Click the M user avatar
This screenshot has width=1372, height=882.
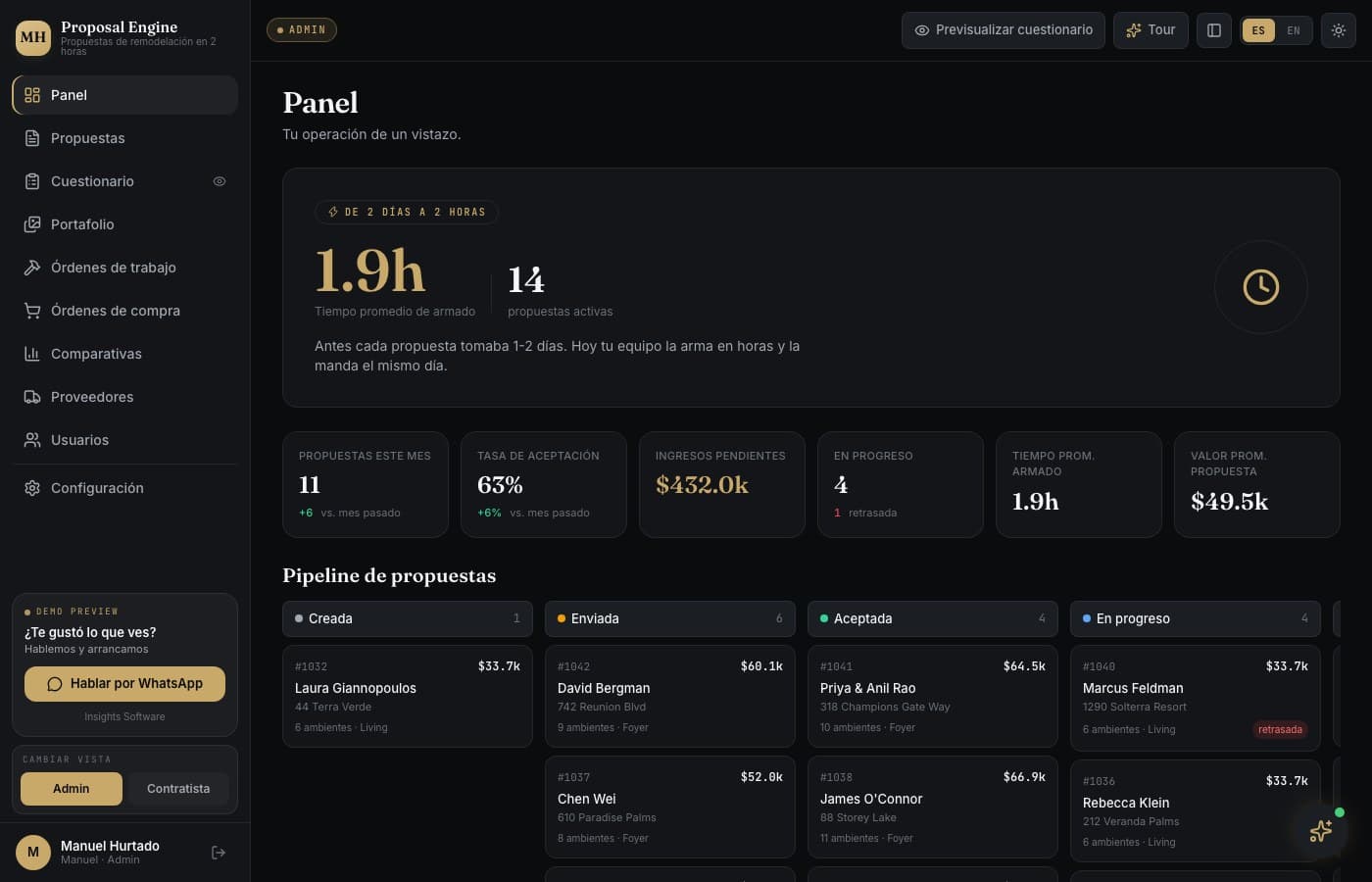[33, 853]
